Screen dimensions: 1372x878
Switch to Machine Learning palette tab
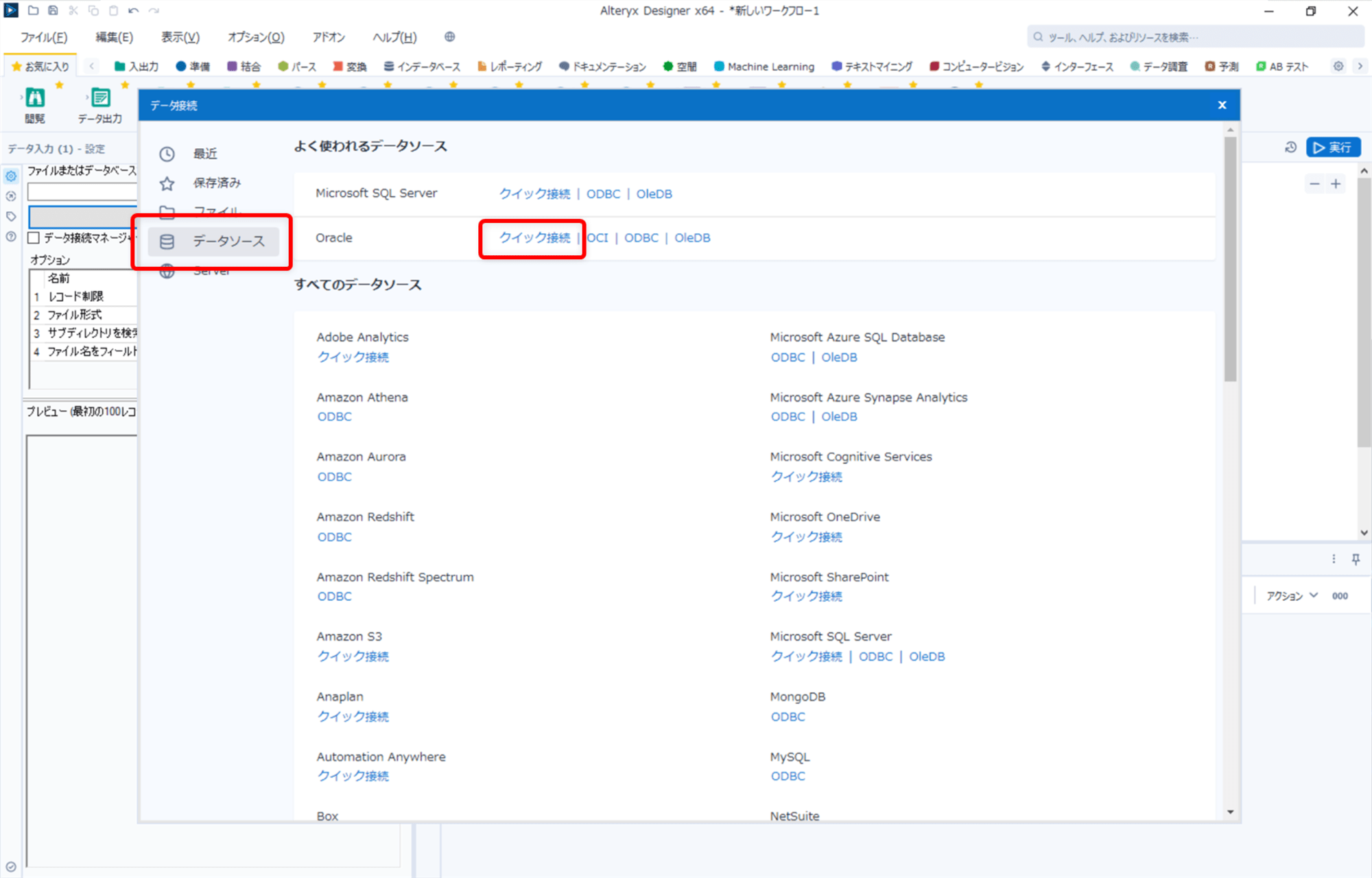764,67
